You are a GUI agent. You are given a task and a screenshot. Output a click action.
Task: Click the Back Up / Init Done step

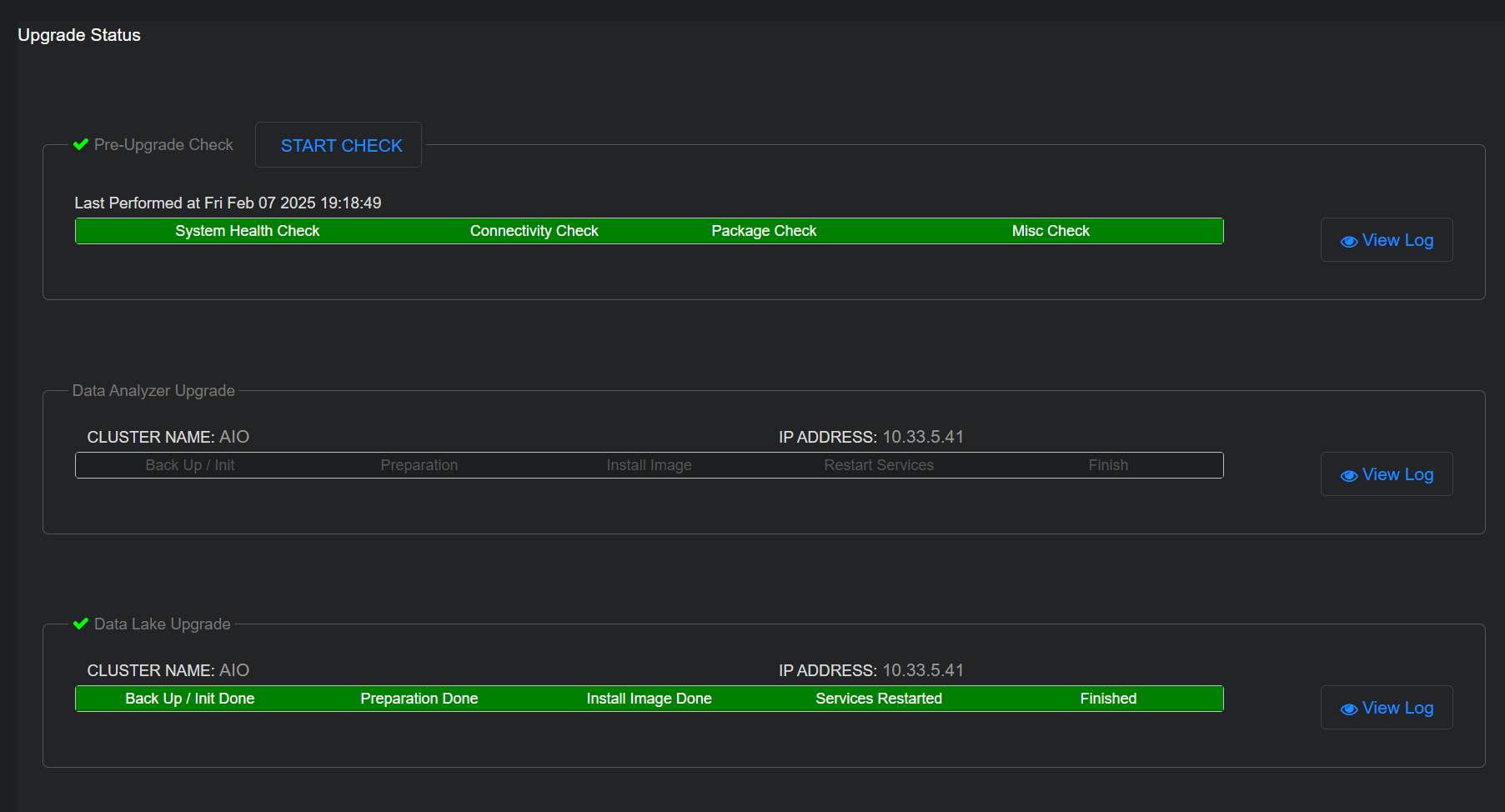pos(189,699)
